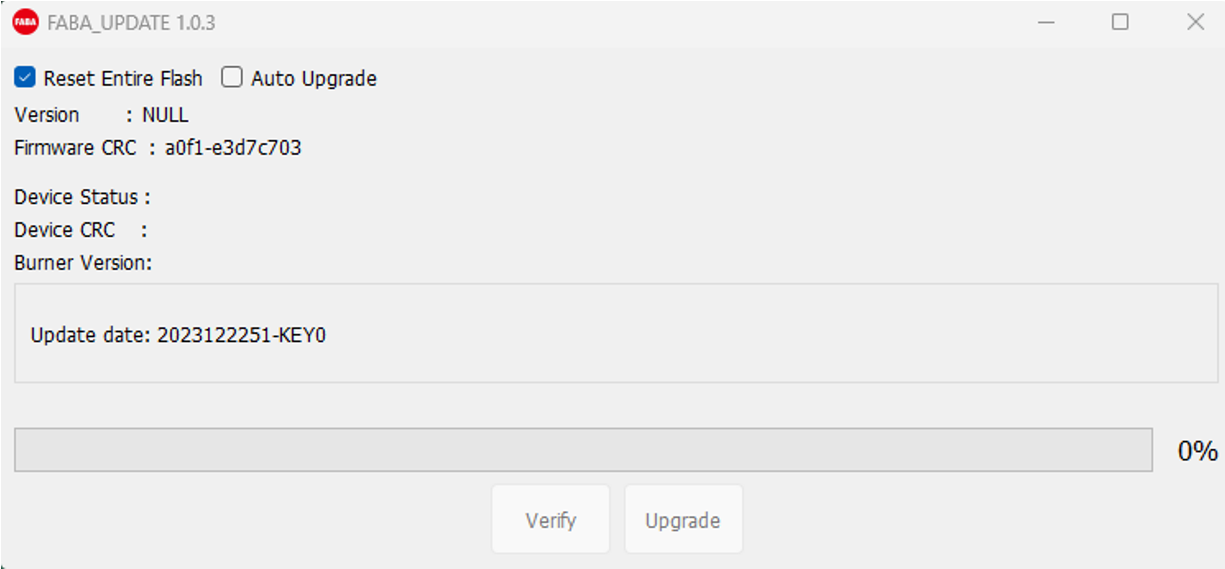Click the Burner Version label

click(83, 263)
